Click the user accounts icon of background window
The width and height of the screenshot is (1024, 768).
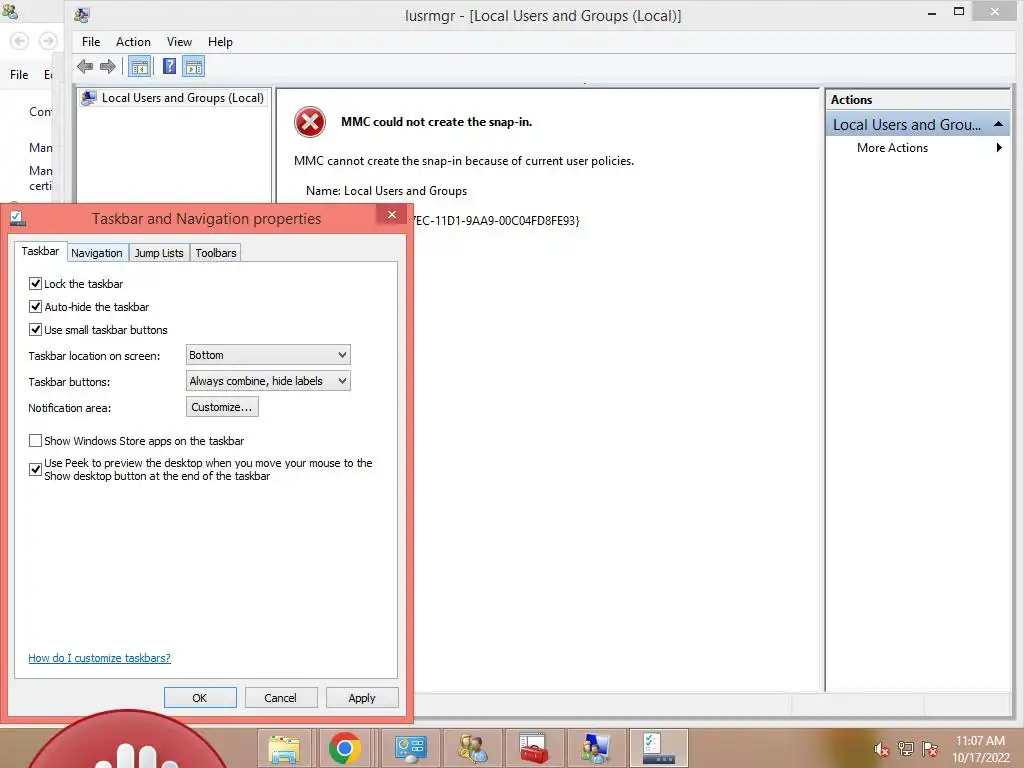[9, 10]
